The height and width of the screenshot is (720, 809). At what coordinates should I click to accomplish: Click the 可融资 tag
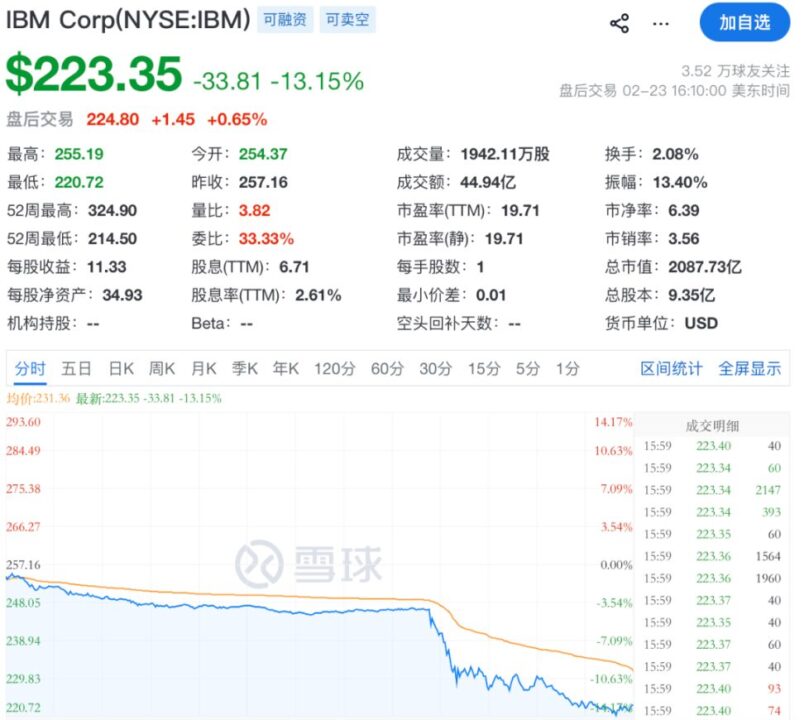click(285, 20)
